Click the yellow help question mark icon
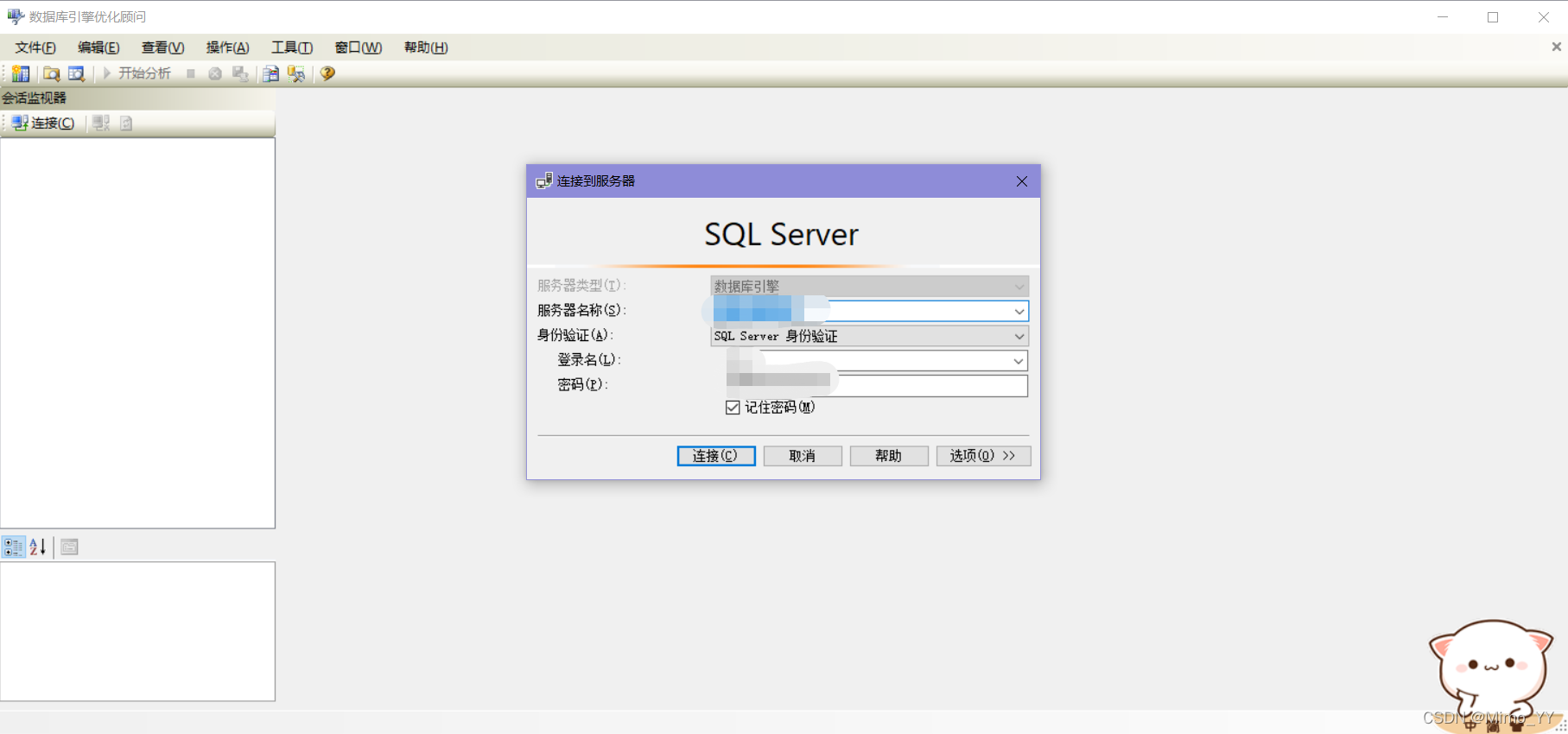The height and width of the screenshot is (734, 1568). coord(327,73)
